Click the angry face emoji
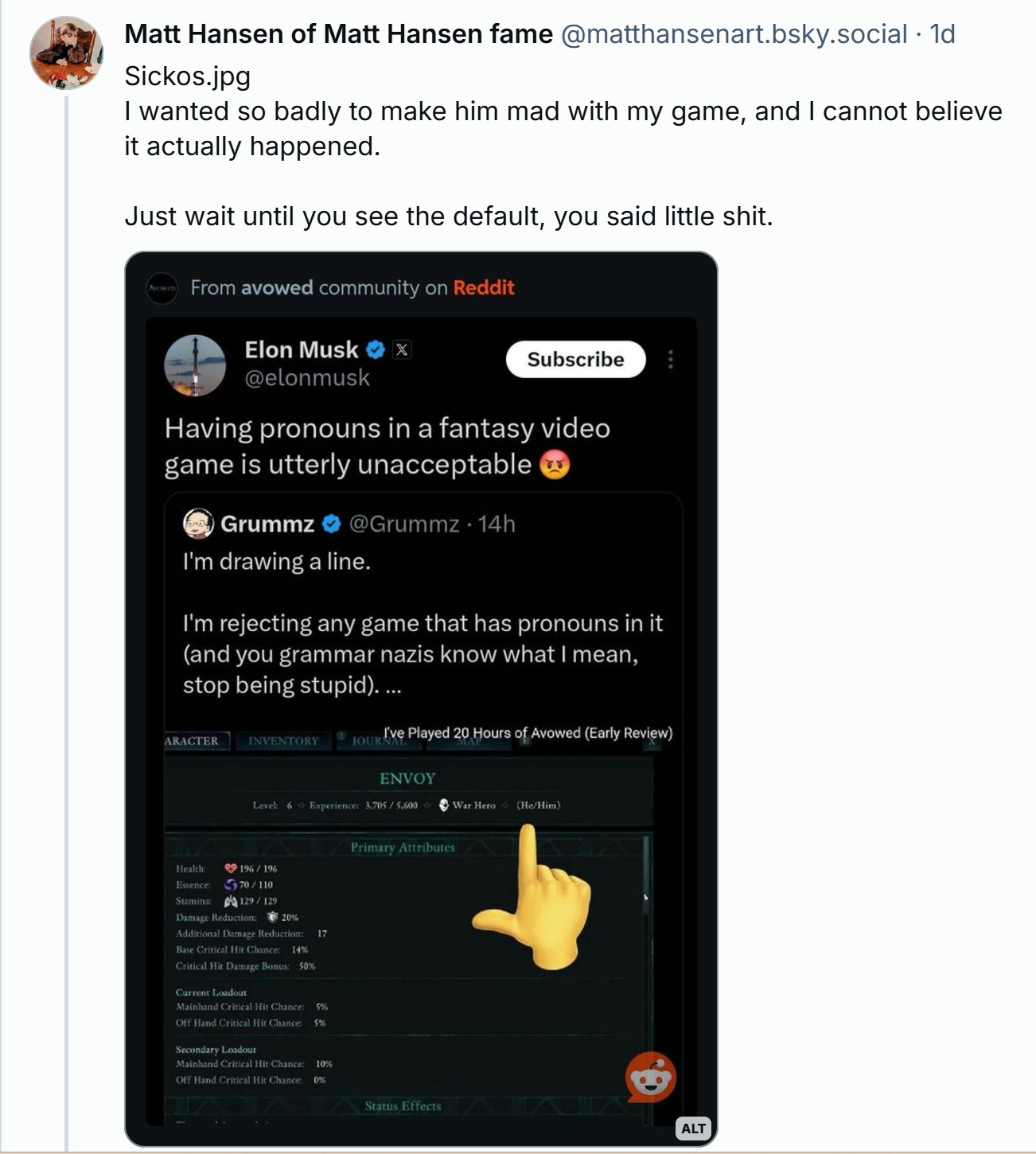Screen dimensions: 1036x1154 555,465
